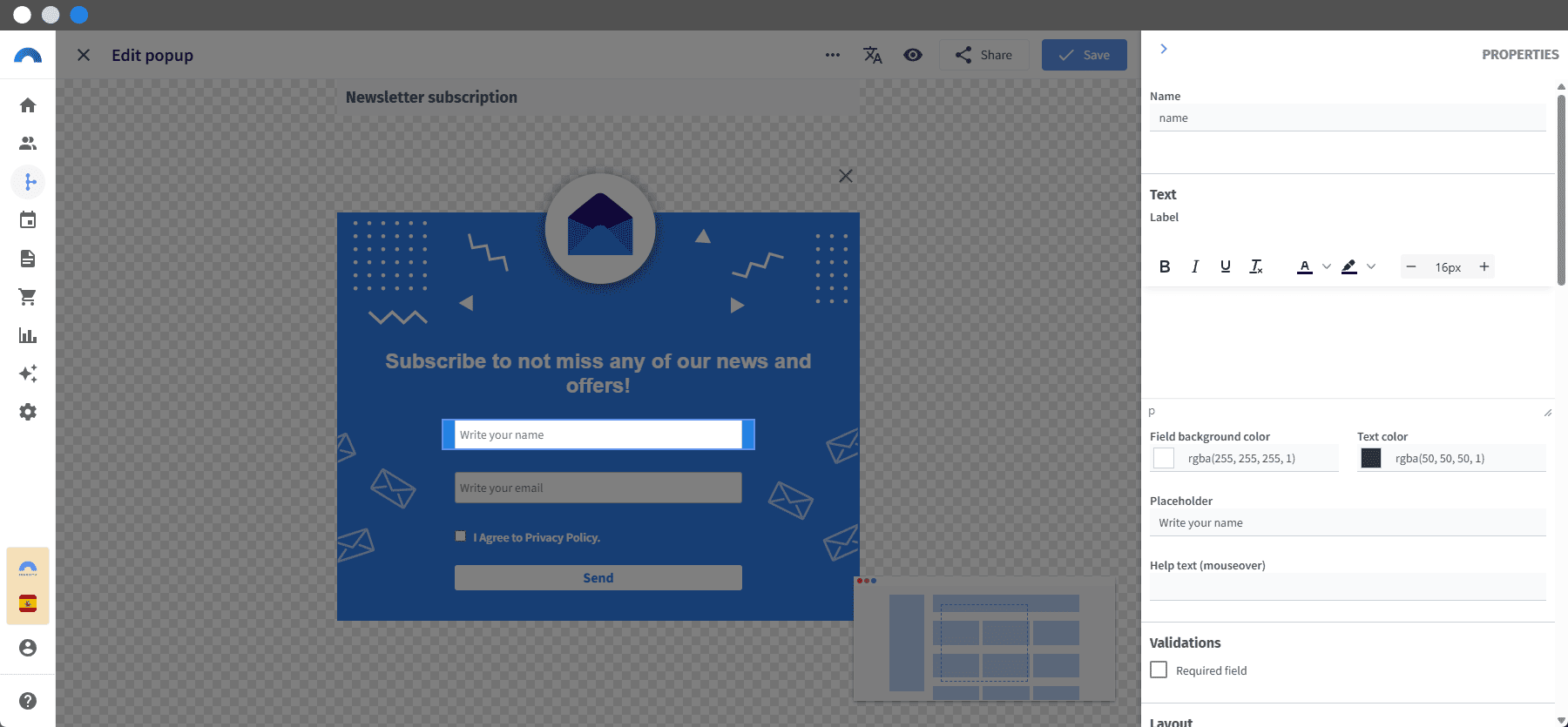
Task: Toggle bold formatting for the label
Action: coord(1165,267)
